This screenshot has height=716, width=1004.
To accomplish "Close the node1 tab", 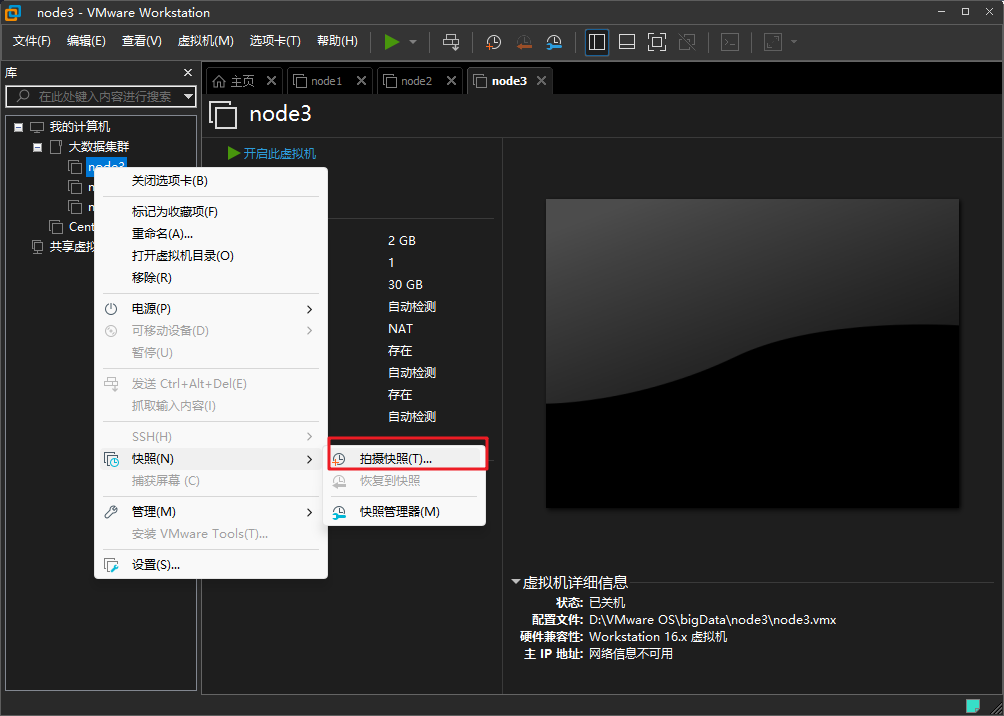I will point(361,81).
